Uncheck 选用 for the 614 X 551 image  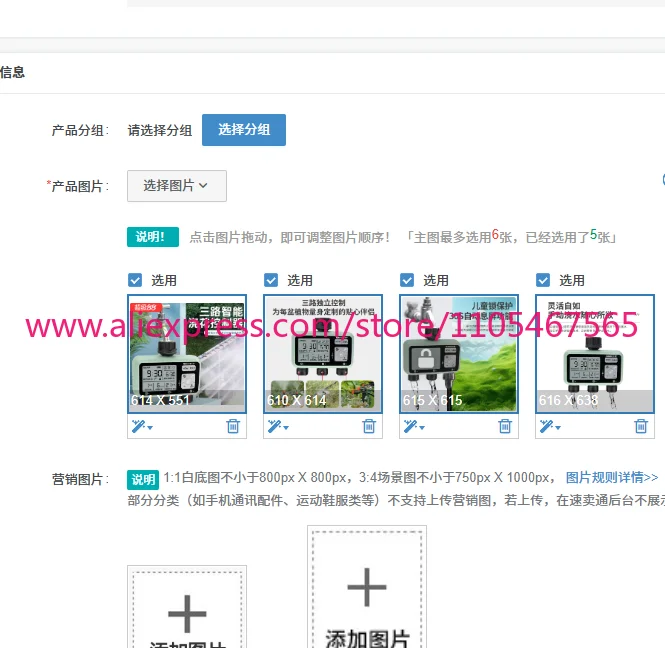pos(135,280)
